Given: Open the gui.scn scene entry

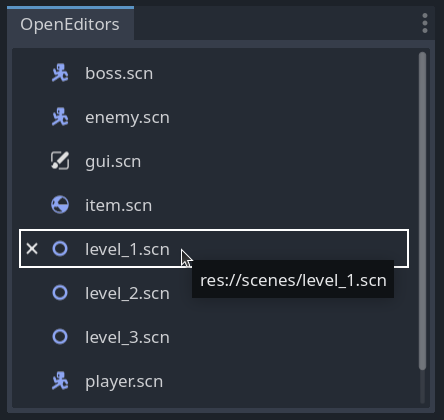Looking at the screenshot, I should pyautogui.click(x=214, y=161).
